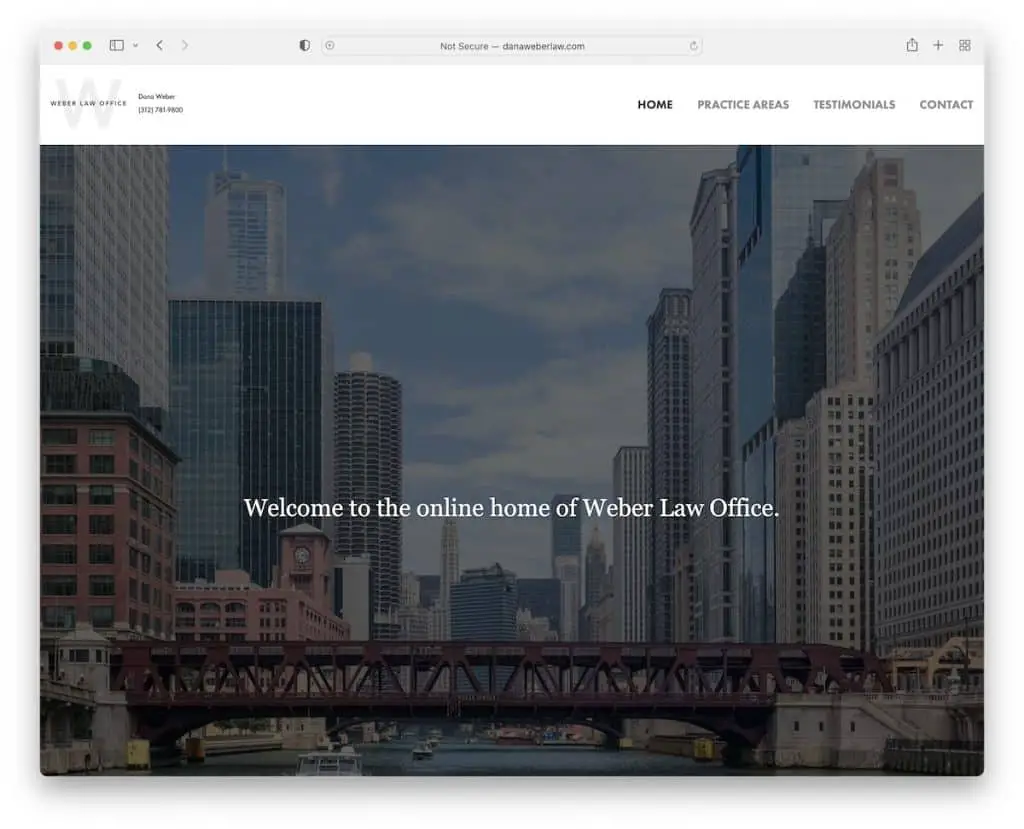Image resolution: width=1024 pixels, height=829 pixels.
Task: Open the Share menu icon
Action: [912, 45]
